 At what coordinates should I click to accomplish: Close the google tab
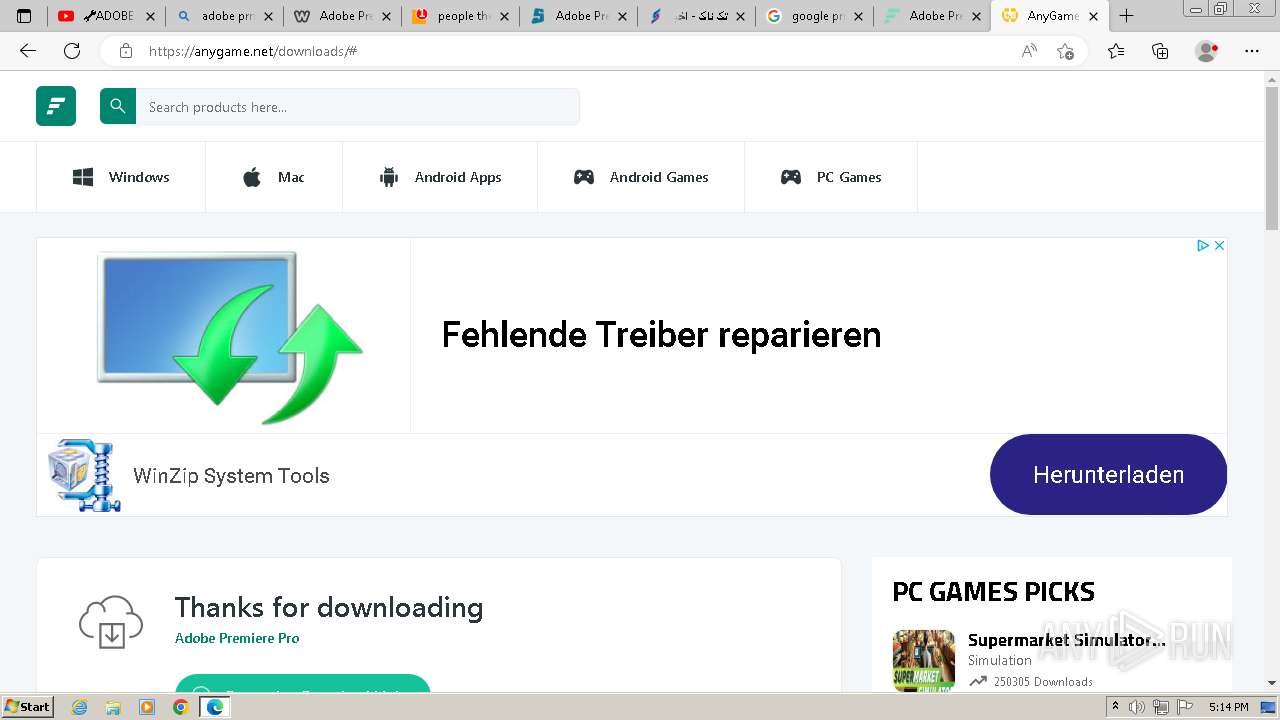[x=858, y=16]
